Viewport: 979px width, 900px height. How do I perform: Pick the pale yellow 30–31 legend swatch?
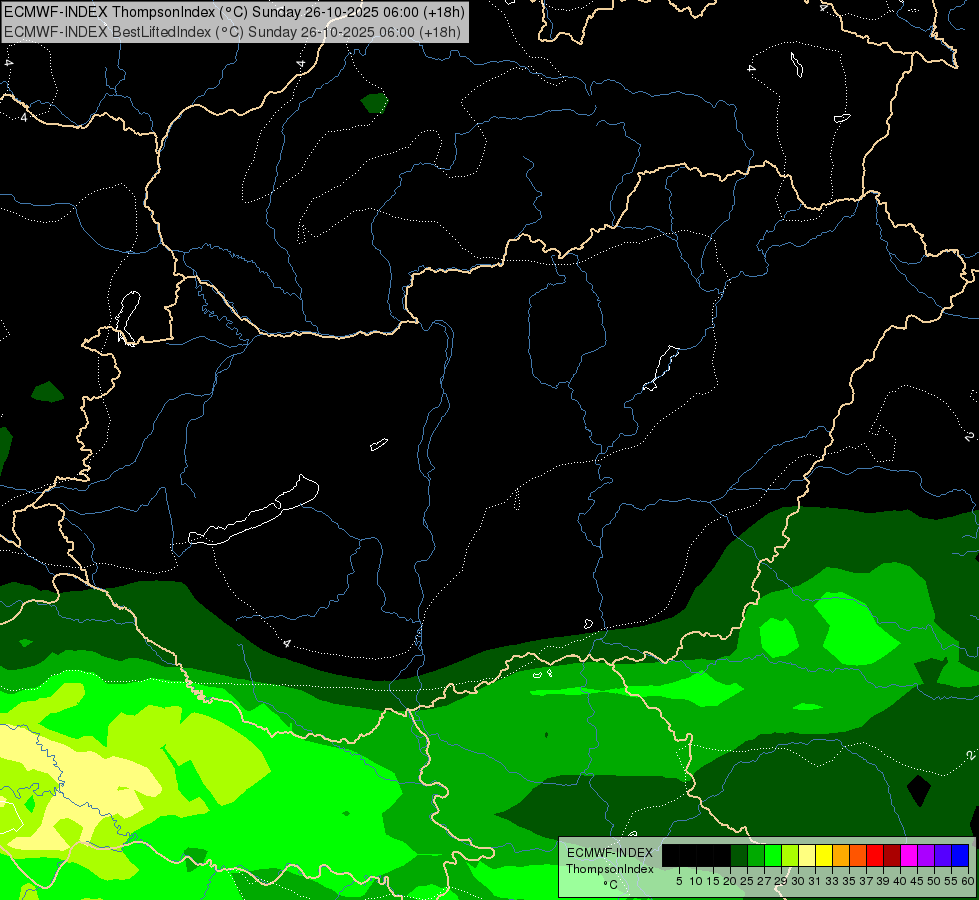pos(807,855)
